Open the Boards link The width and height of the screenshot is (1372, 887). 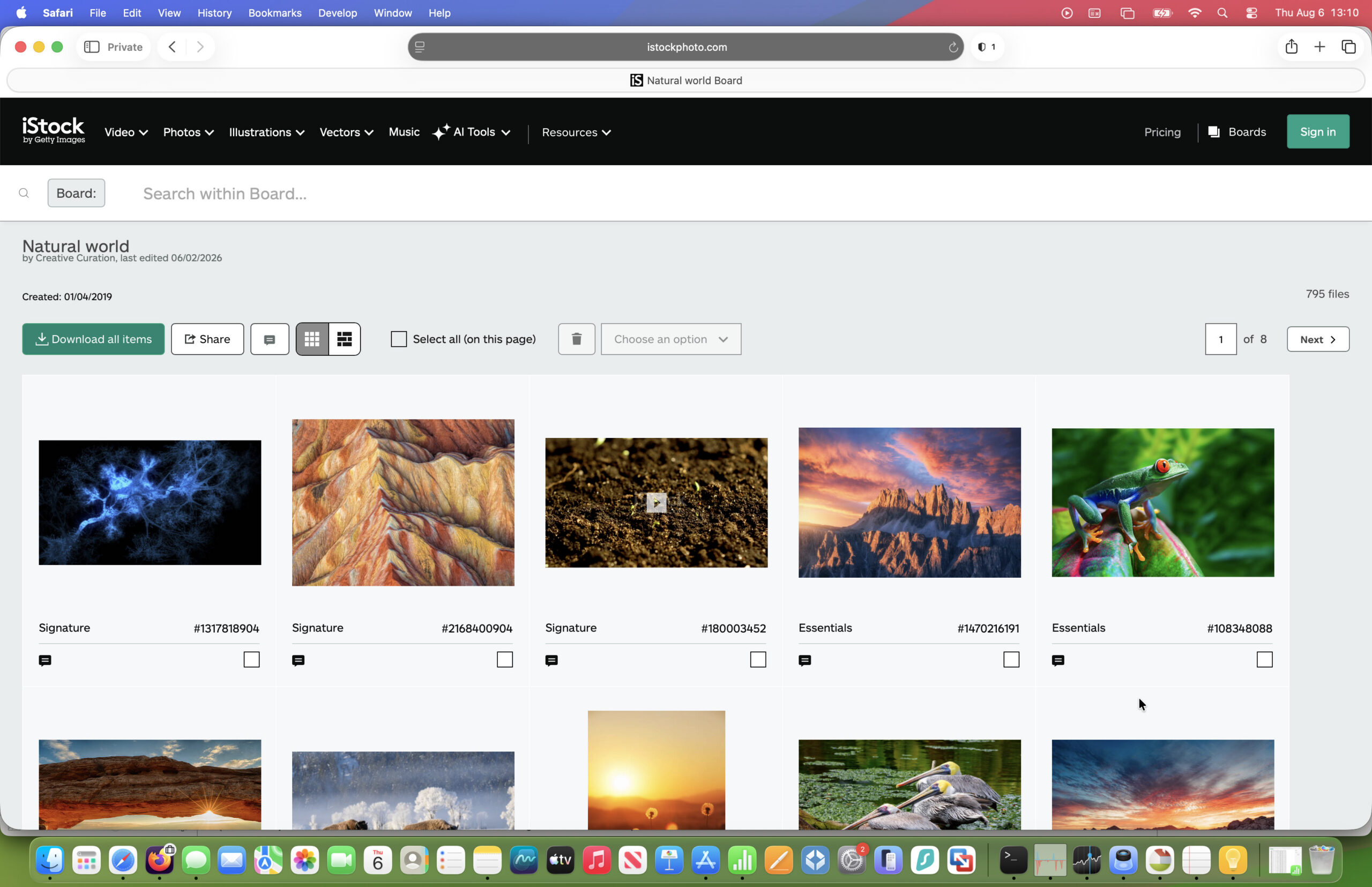[1236, 132]
